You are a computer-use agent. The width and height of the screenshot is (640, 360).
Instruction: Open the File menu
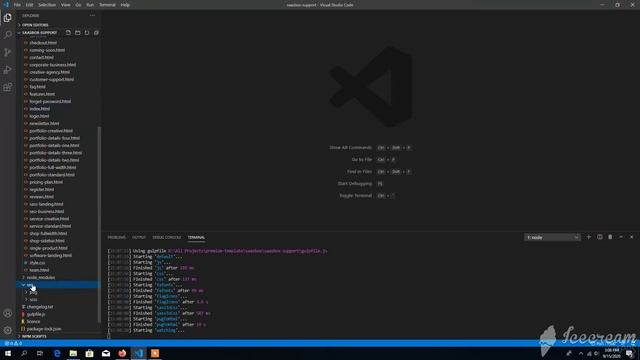17,5
